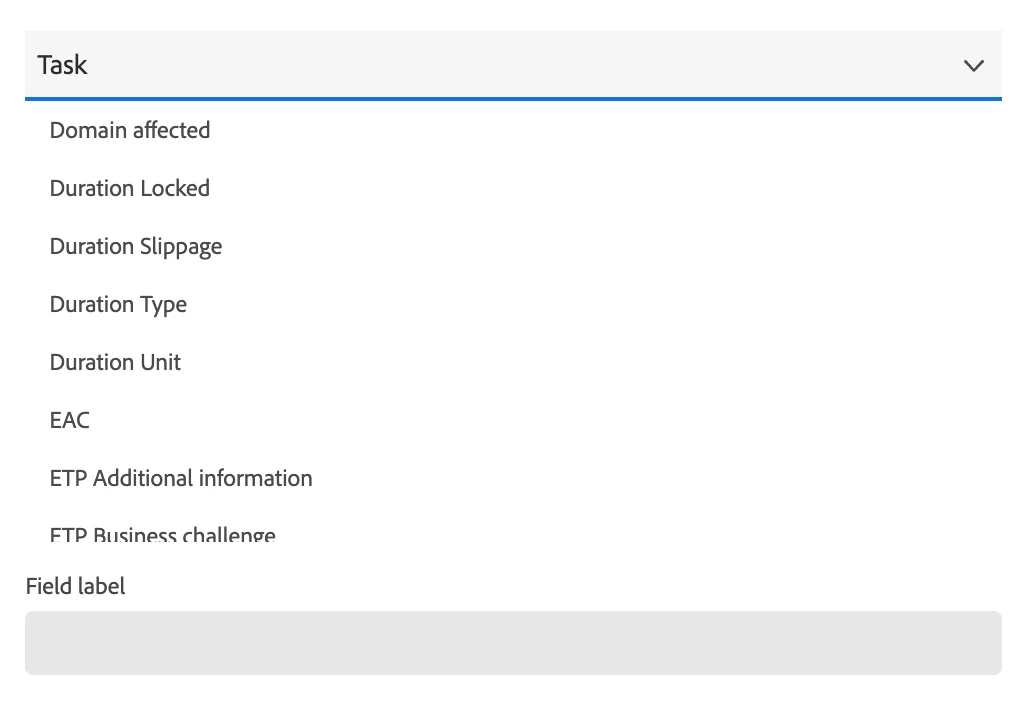This screenshot has width=1020, height=706.
Task: Click the Field label input box
Action: pos(513,643)
